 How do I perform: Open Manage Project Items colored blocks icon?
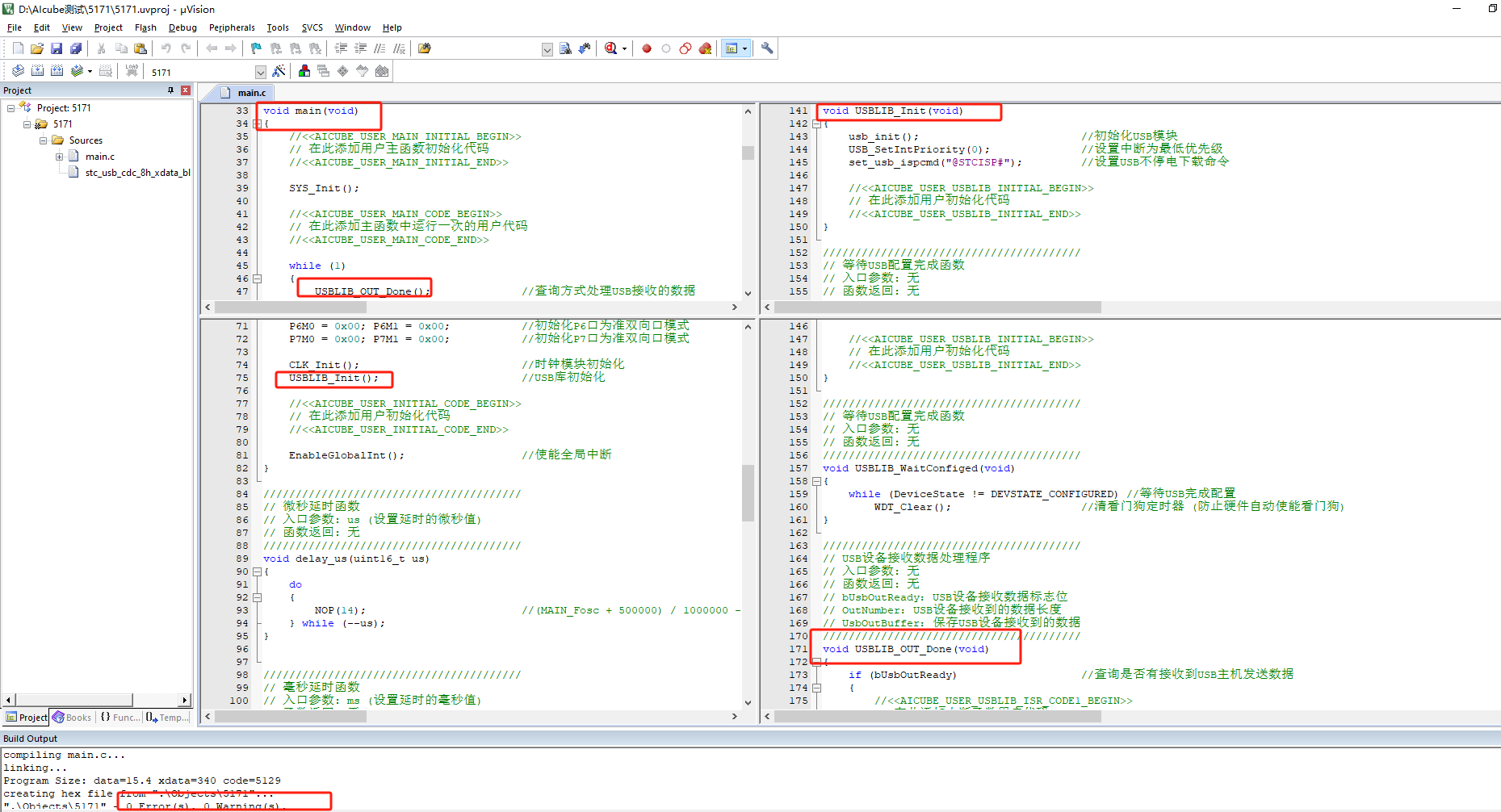[304, 71]
